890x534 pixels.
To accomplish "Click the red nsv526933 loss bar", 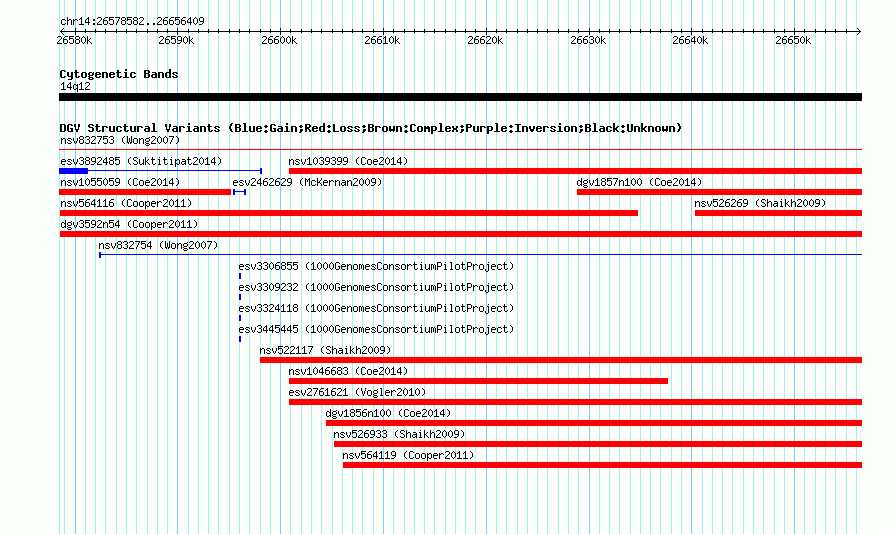I will click(598, 444).
